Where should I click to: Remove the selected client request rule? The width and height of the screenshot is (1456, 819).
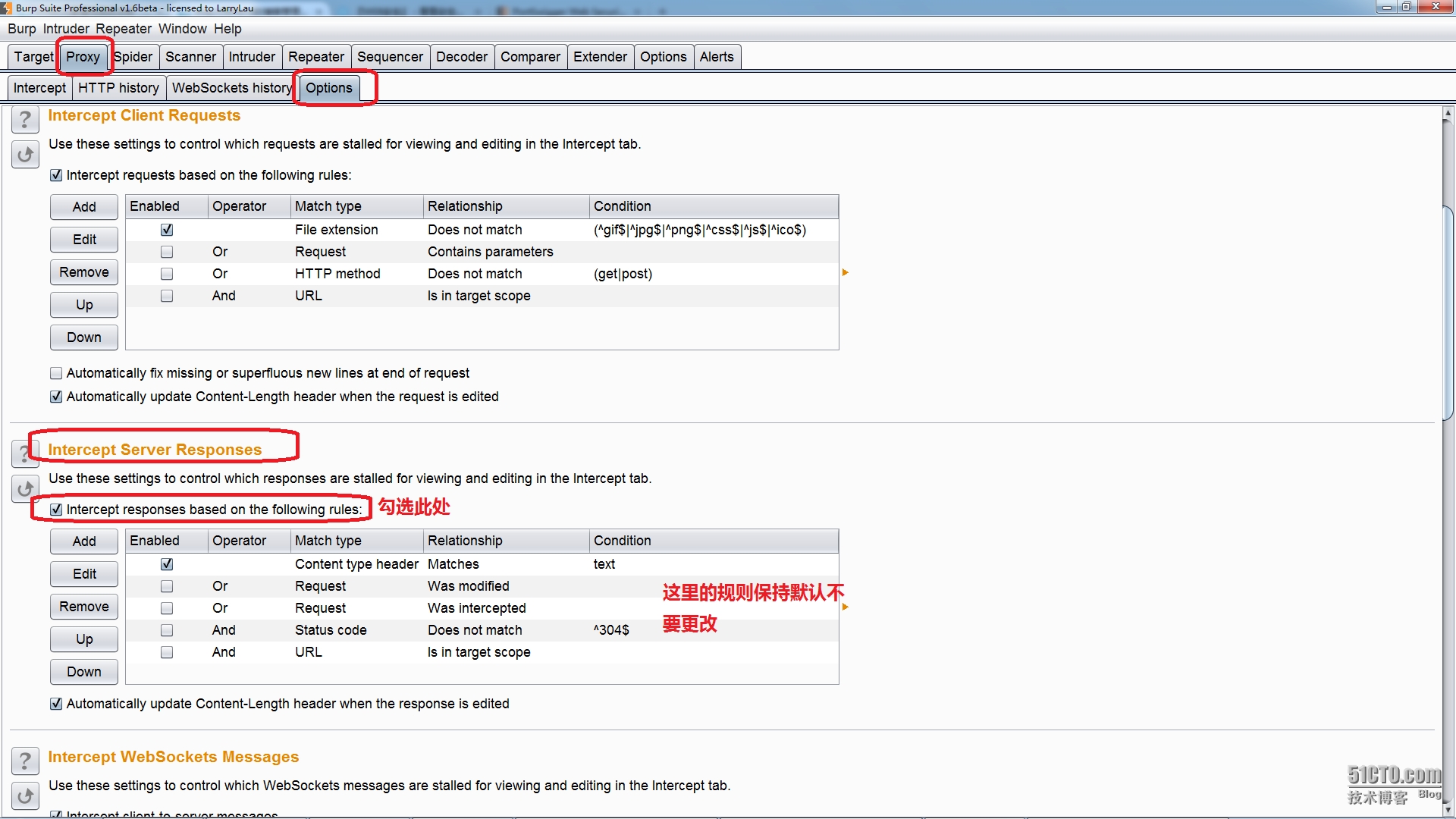click(x=84, y=272)
